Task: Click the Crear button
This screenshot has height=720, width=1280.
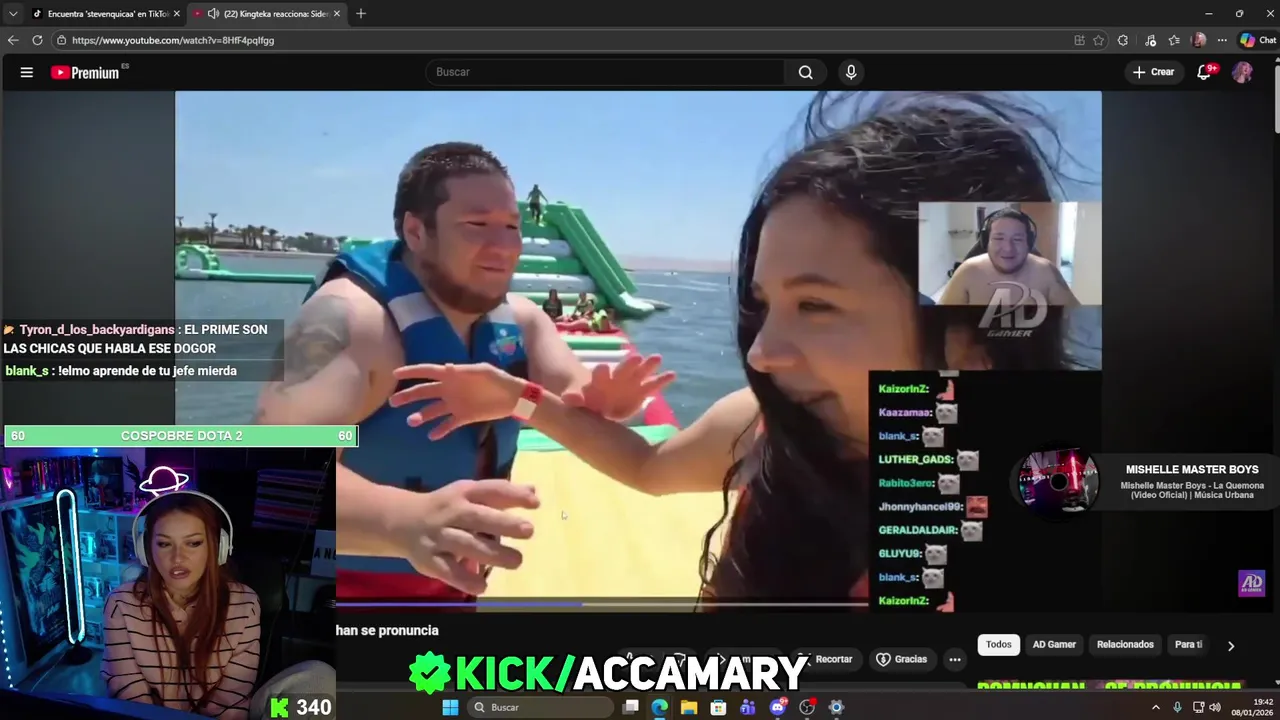Action: 1153,72
